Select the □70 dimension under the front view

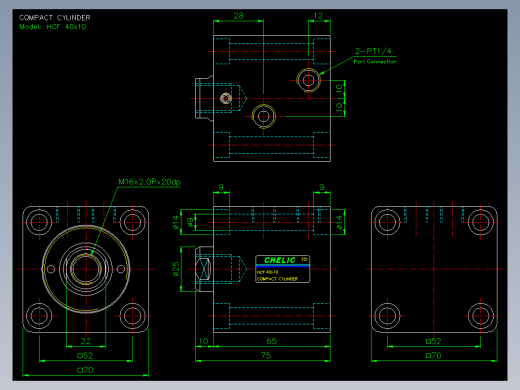click(x=85, y=370)
